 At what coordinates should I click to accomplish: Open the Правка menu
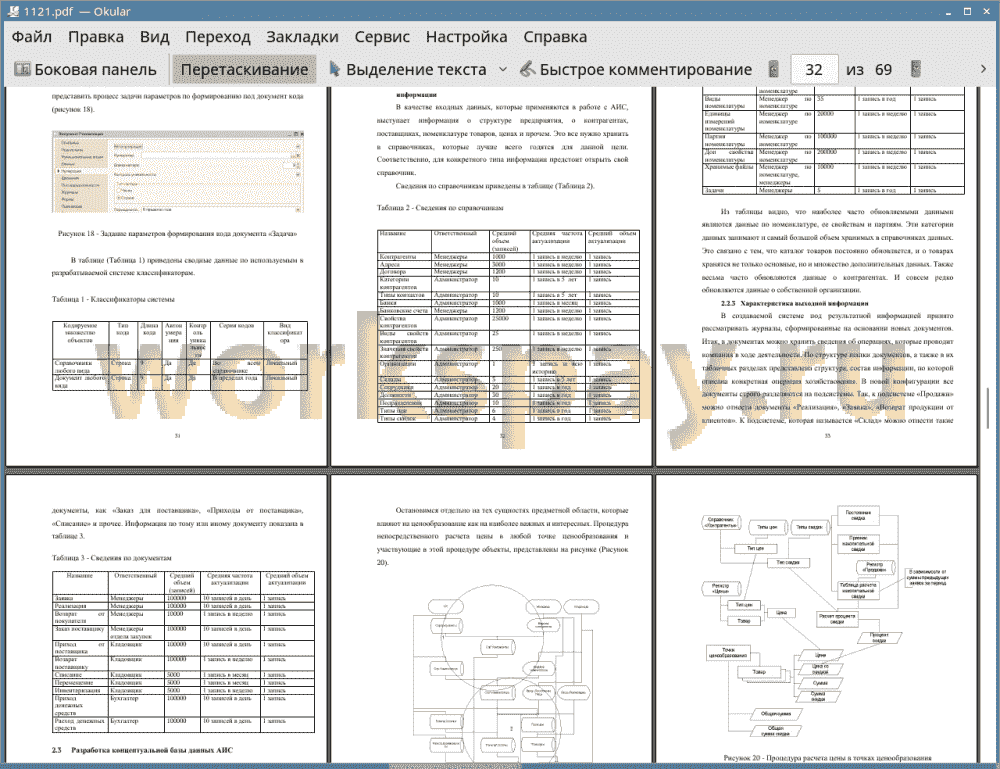[x=96, y=37]
